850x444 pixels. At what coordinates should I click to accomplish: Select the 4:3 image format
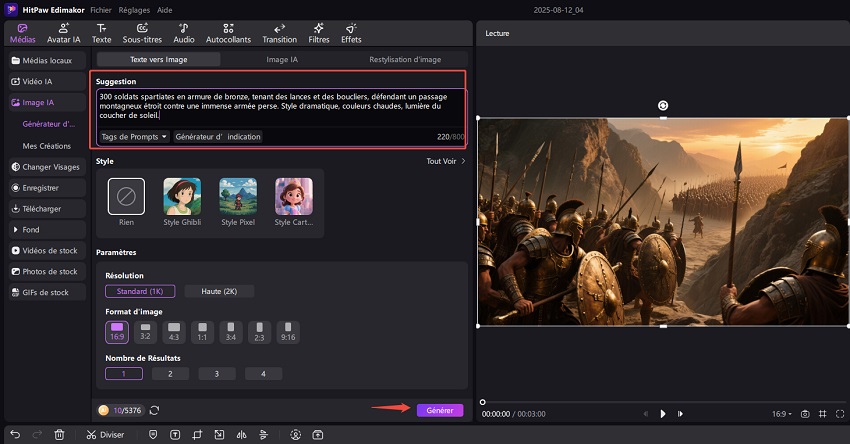click(x=173, y=332)
